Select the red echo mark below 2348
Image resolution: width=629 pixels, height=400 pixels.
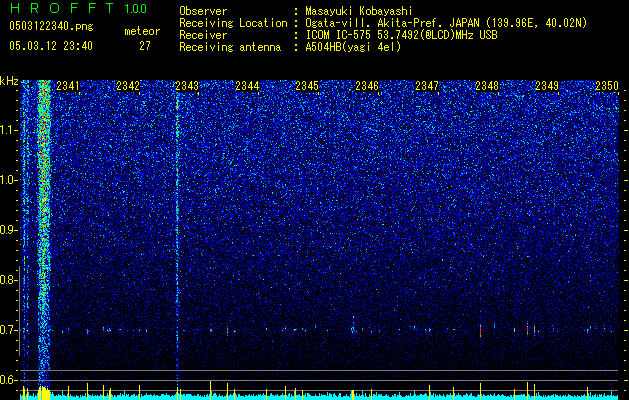pyautogui.click(x=480, y=330)
